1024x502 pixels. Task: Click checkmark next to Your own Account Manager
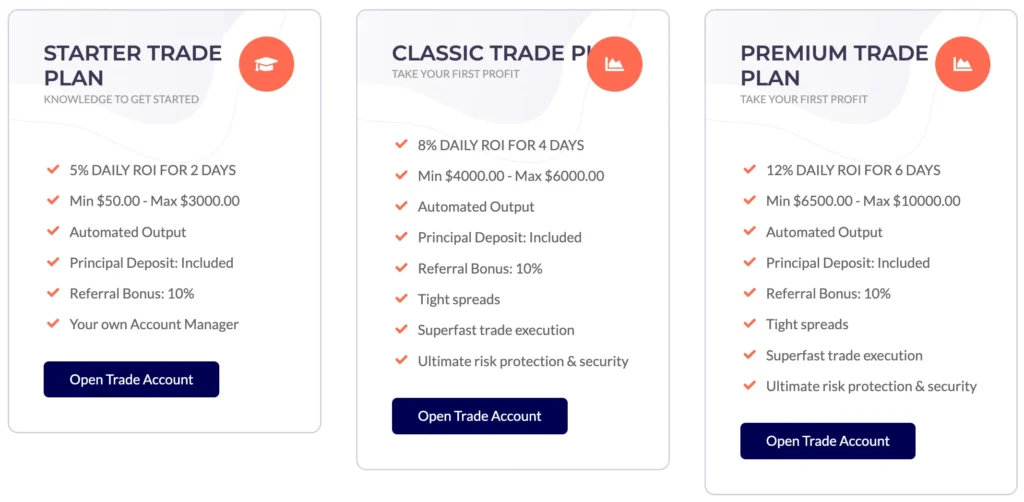[x=53, y=324]
